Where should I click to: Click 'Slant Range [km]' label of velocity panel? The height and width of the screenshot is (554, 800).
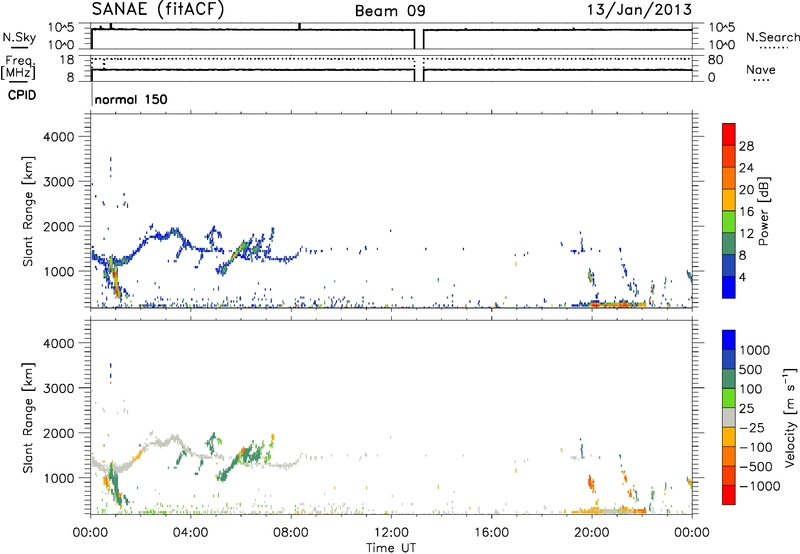(28, 417)
